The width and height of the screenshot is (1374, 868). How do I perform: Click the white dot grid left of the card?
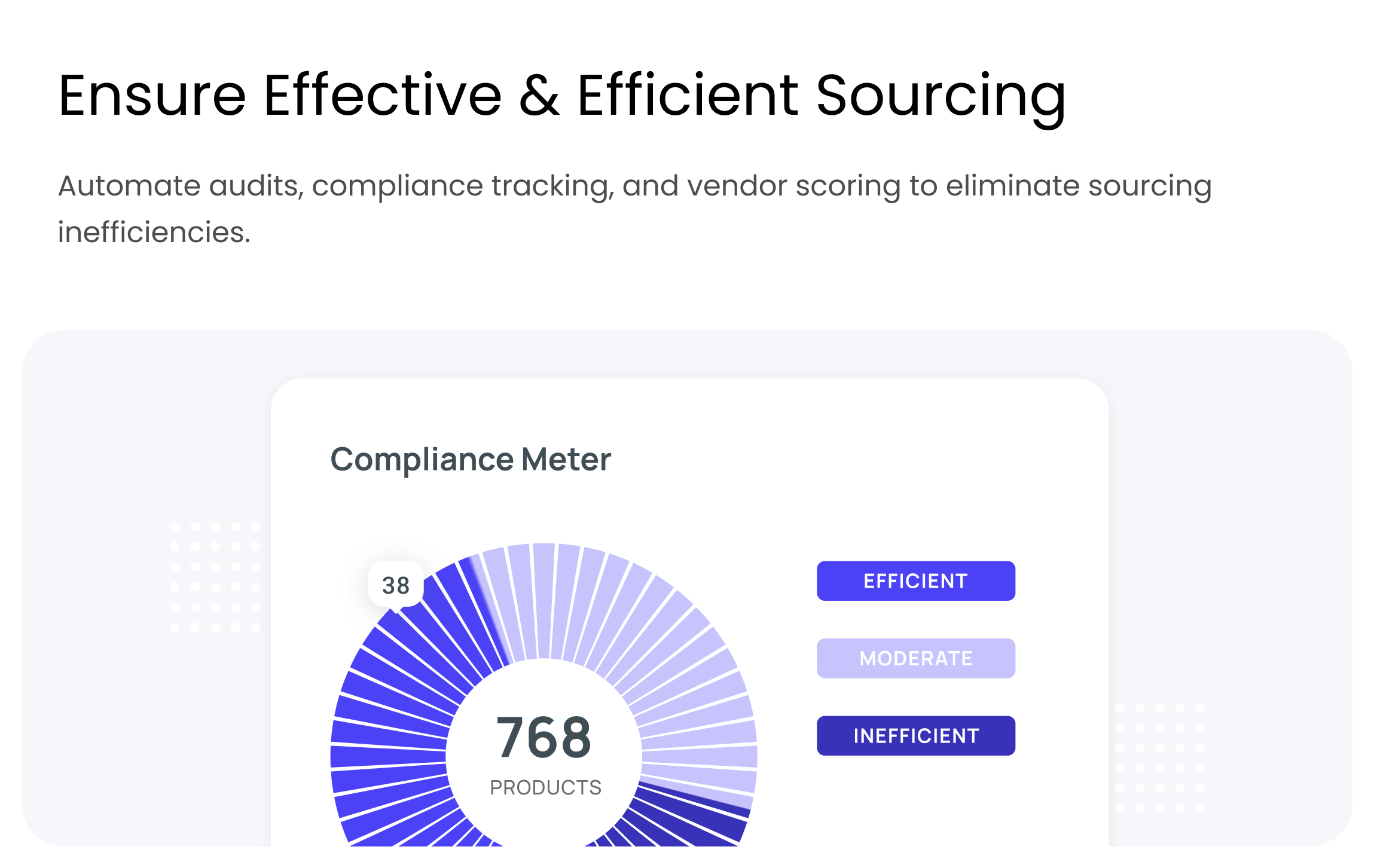point(215,577)
